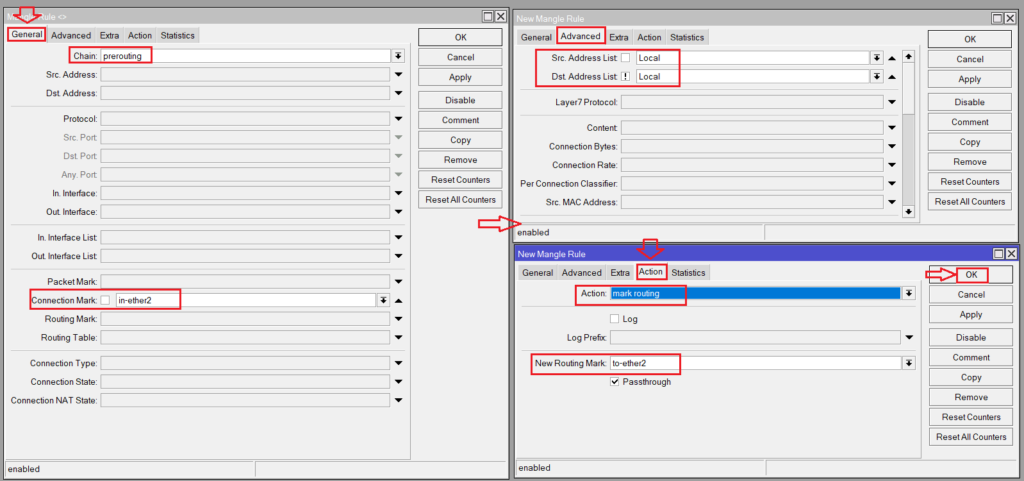Open the Dst. Address List Local dropdown arrow
Viewport: 1024px width, 481px height.
(877, 76)
